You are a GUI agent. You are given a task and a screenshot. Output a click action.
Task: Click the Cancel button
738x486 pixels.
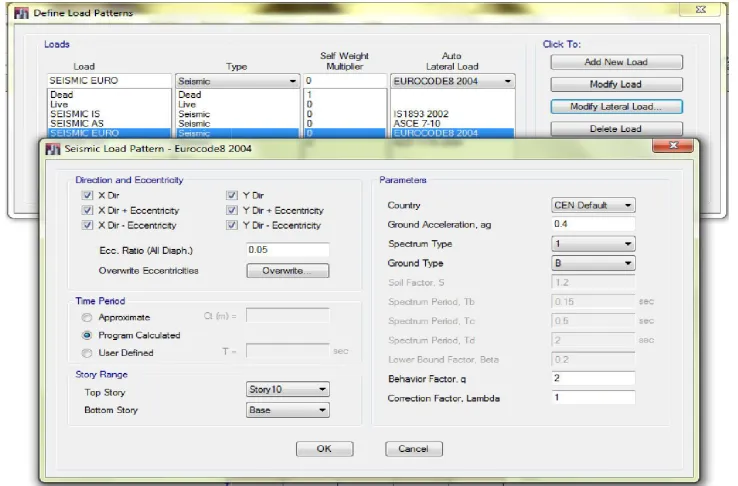pyautogui.click(x=414, y=449)
